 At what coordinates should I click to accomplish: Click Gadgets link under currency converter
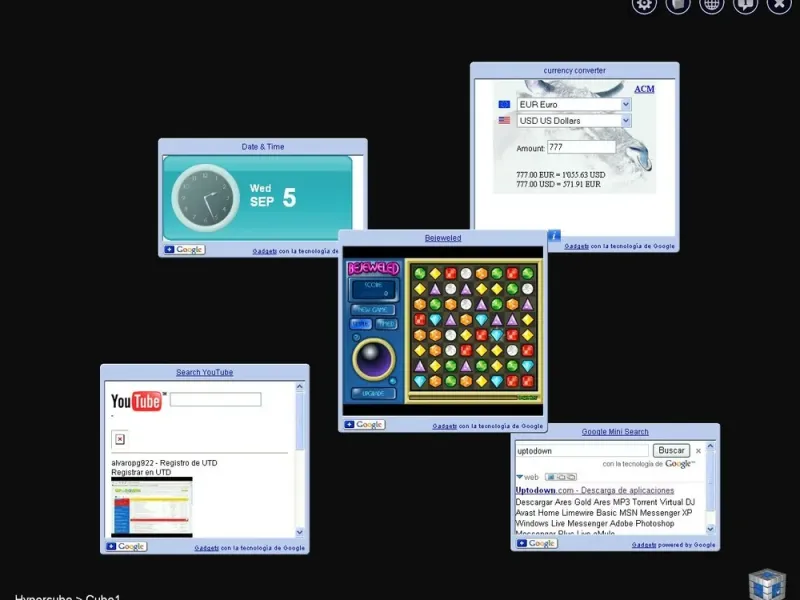(x=577, y=246)
